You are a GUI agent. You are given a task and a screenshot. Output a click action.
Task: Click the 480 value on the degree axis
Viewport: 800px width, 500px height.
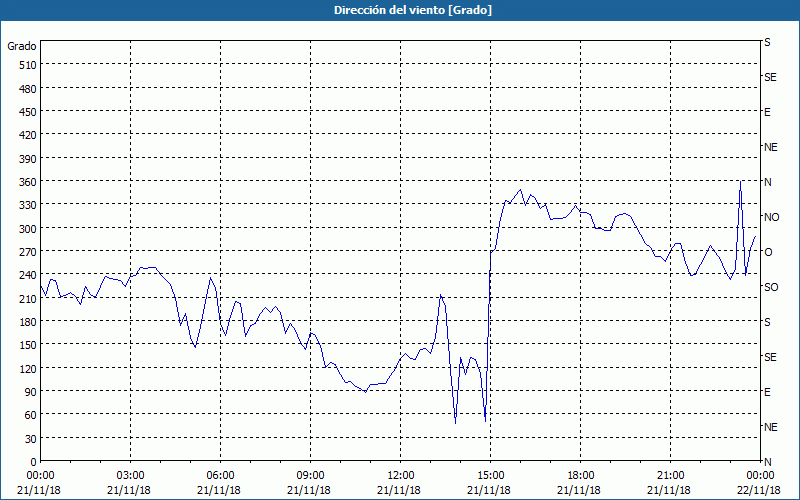click(29, 89)
